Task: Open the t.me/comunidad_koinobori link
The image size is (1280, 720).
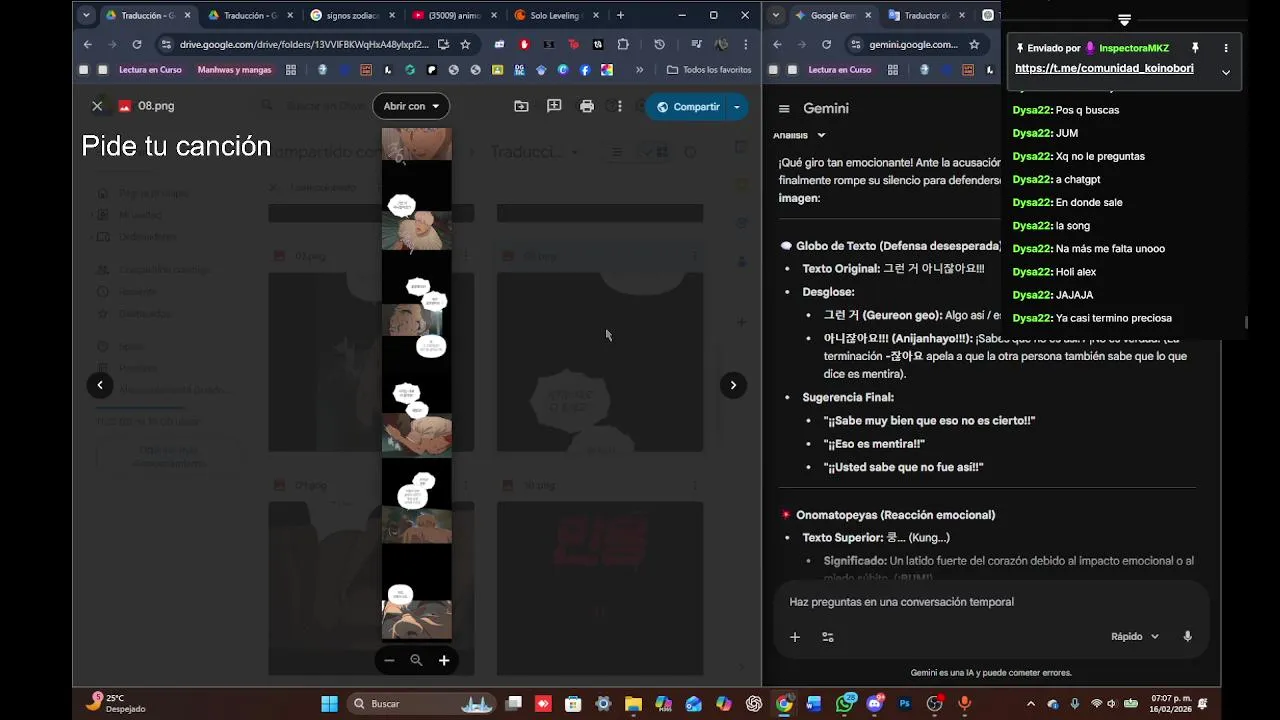Action: pyautogui.click(x=1104, y=69)
